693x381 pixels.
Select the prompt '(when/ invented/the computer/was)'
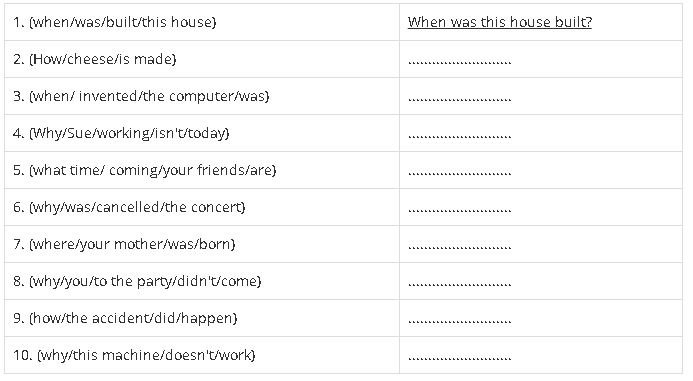(149, 96)
